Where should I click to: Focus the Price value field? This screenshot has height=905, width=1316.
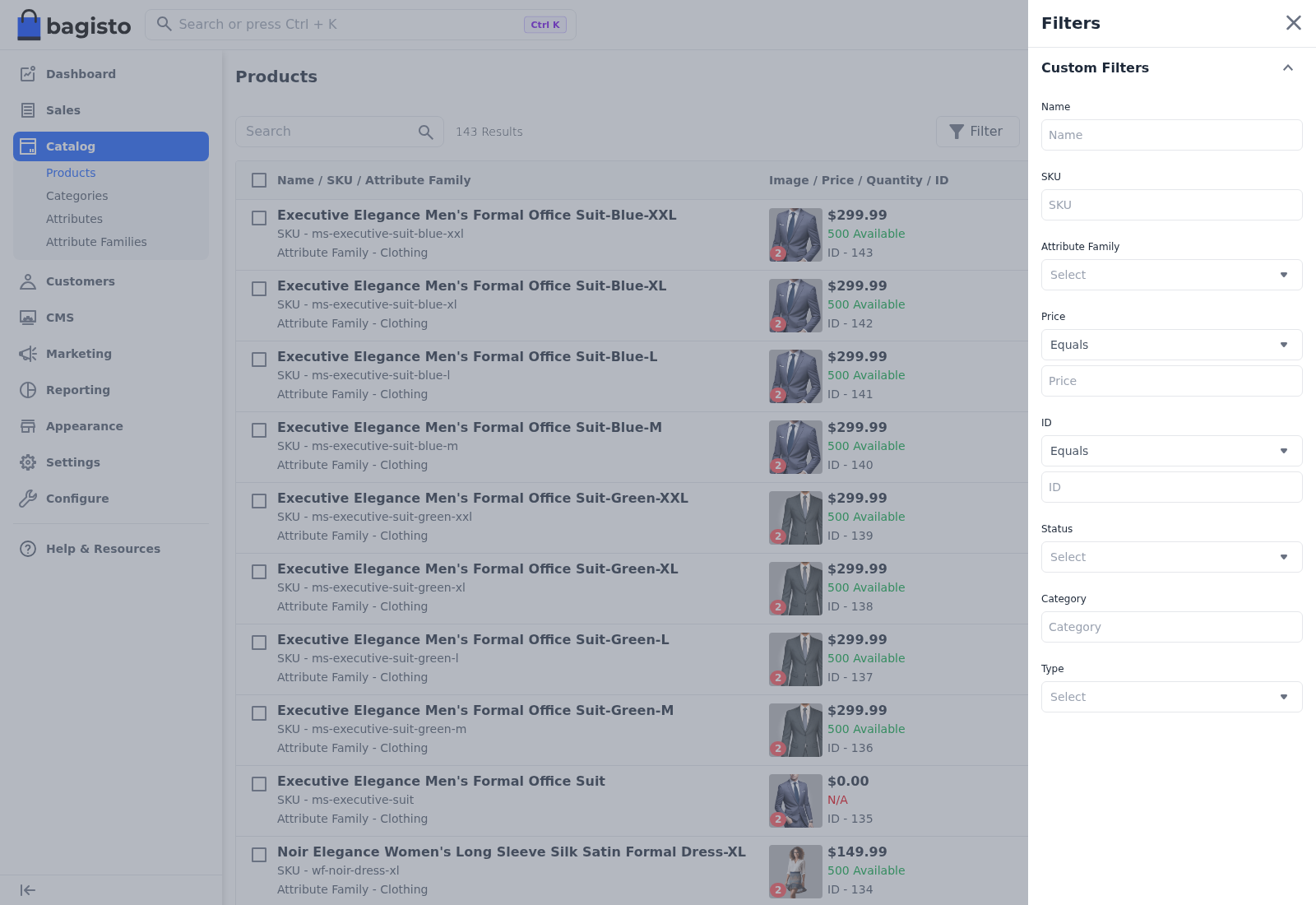tap(1171, 381)
